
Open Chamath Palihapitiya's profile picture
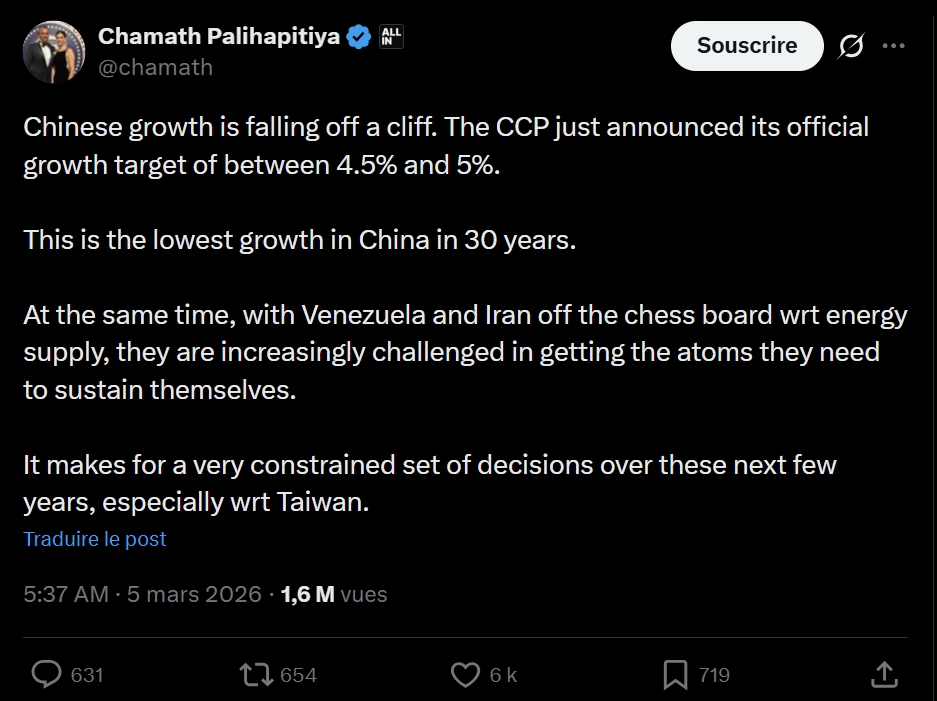click(54, 52)
